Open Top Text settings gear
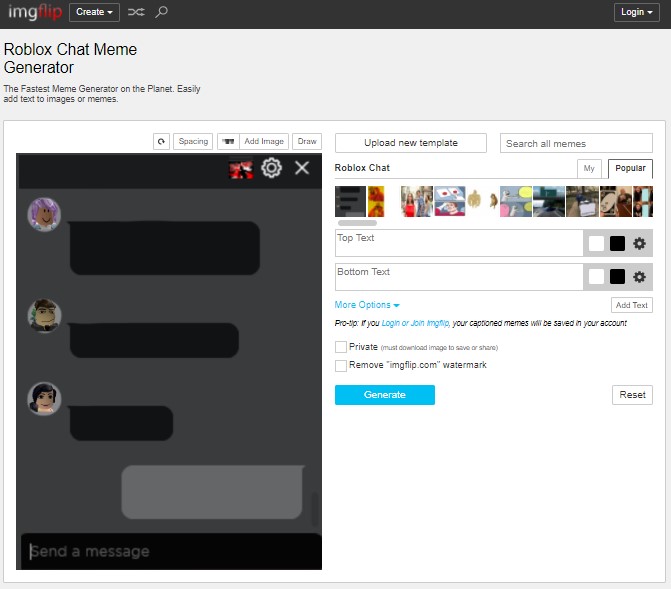The image size is (671, 589). pyautogui.click(x=639, y=244)
